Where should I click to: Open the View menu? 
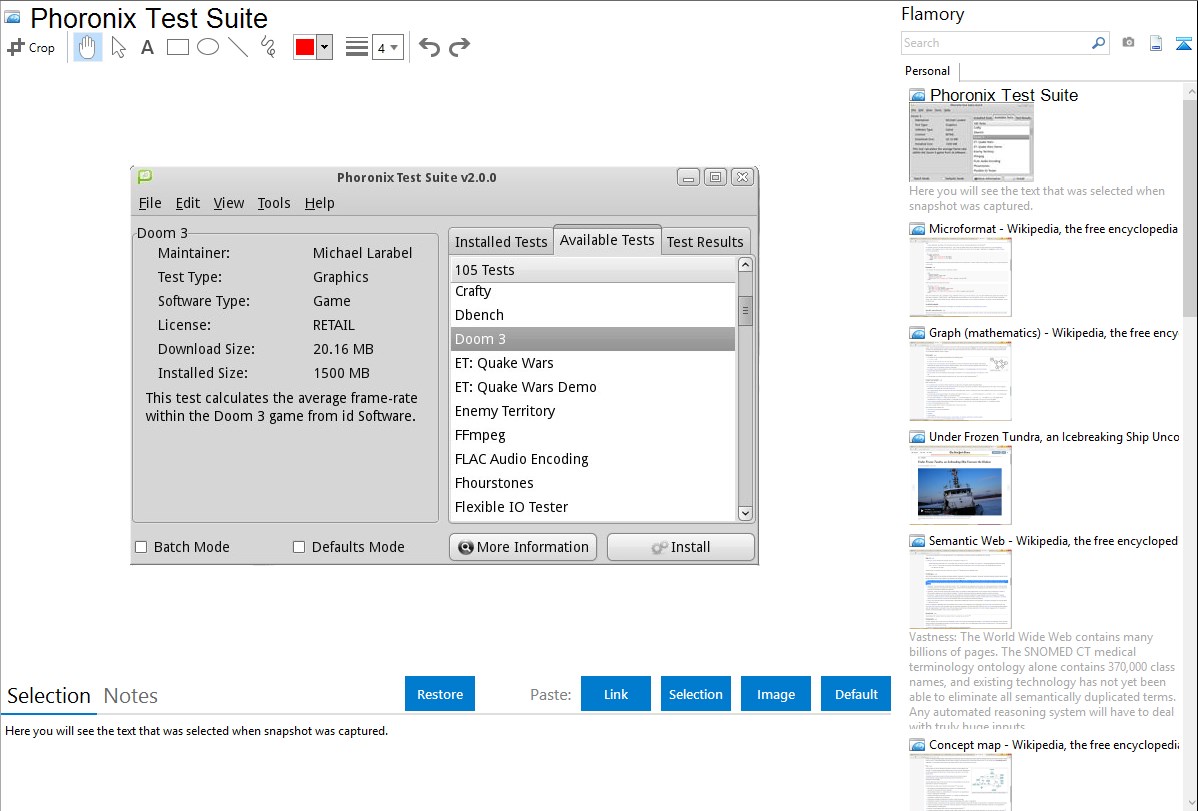[x=228, y=203]
